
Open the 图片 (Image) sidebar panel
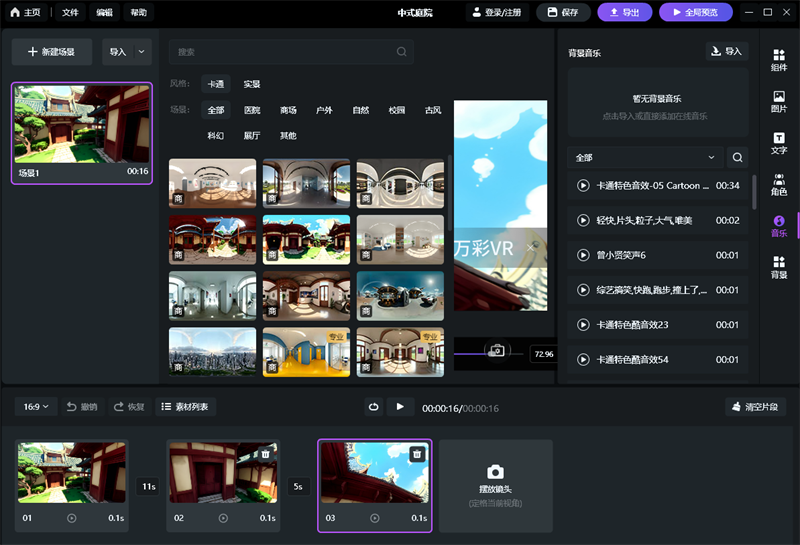pos(779,101)
